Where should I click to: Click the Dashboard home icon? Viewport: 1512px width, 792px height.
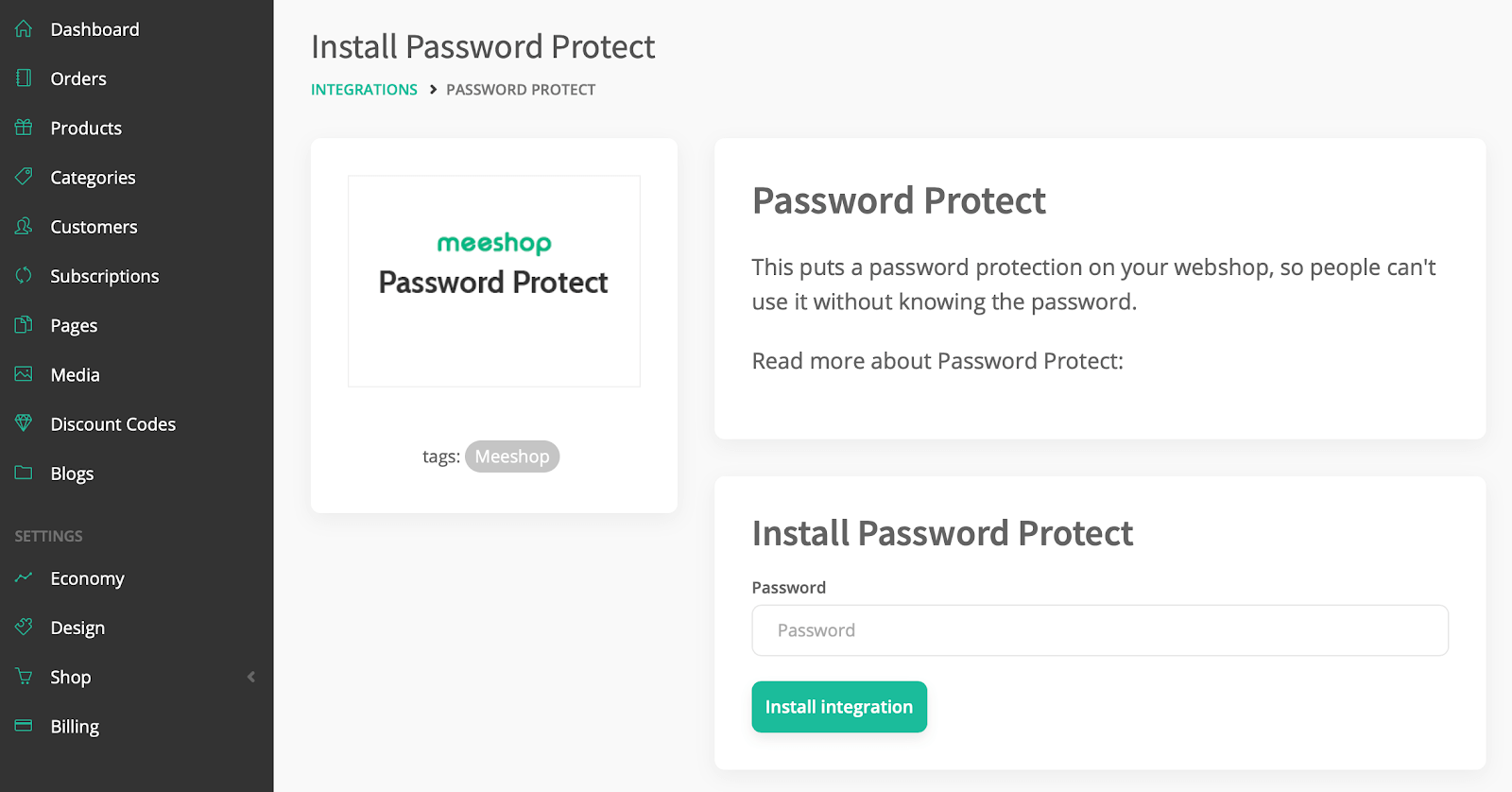pyautogui.click(x=24, y=29)
